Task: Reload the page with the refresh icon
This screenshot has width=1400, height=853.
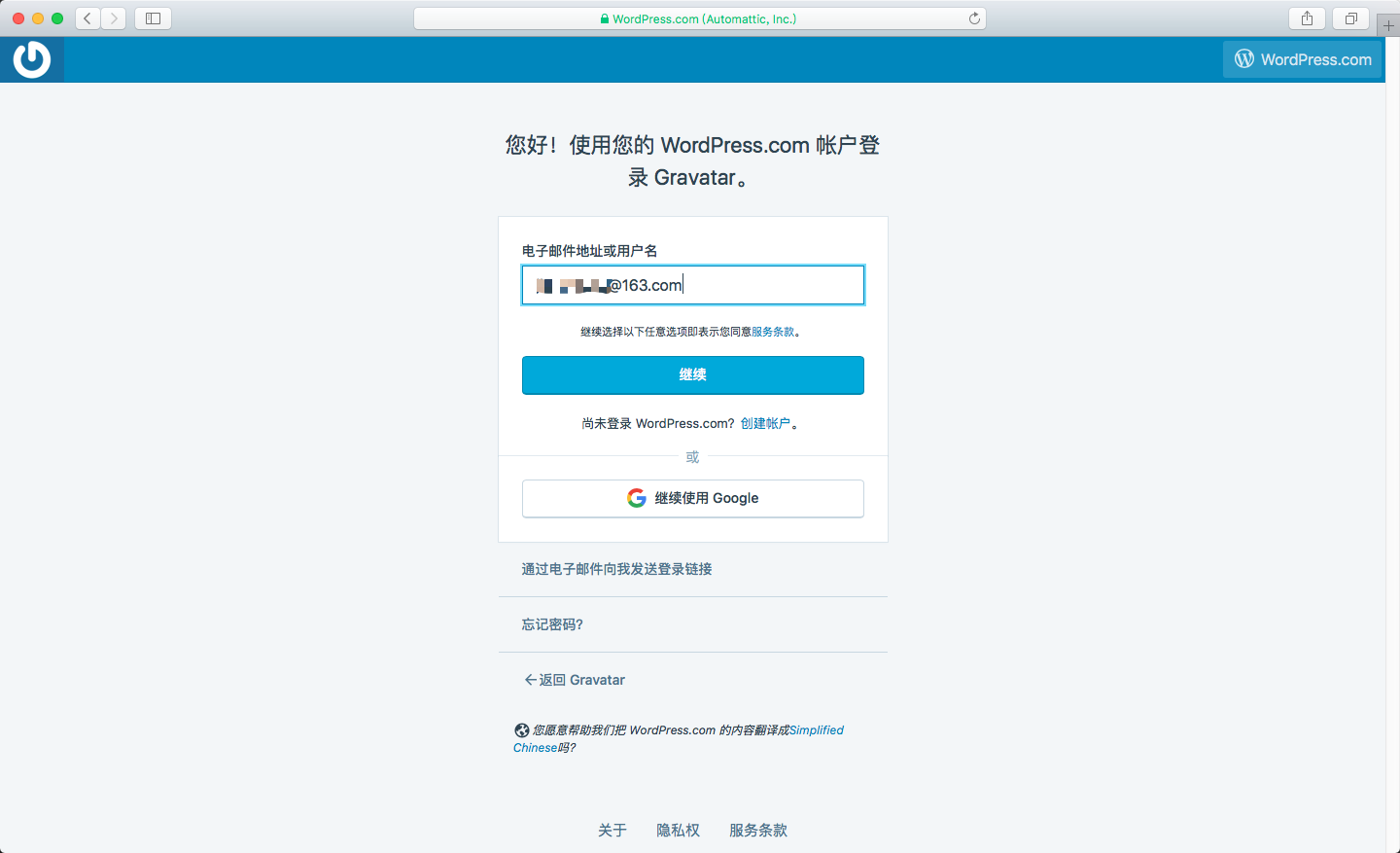Action: click(x=974, y=18)
